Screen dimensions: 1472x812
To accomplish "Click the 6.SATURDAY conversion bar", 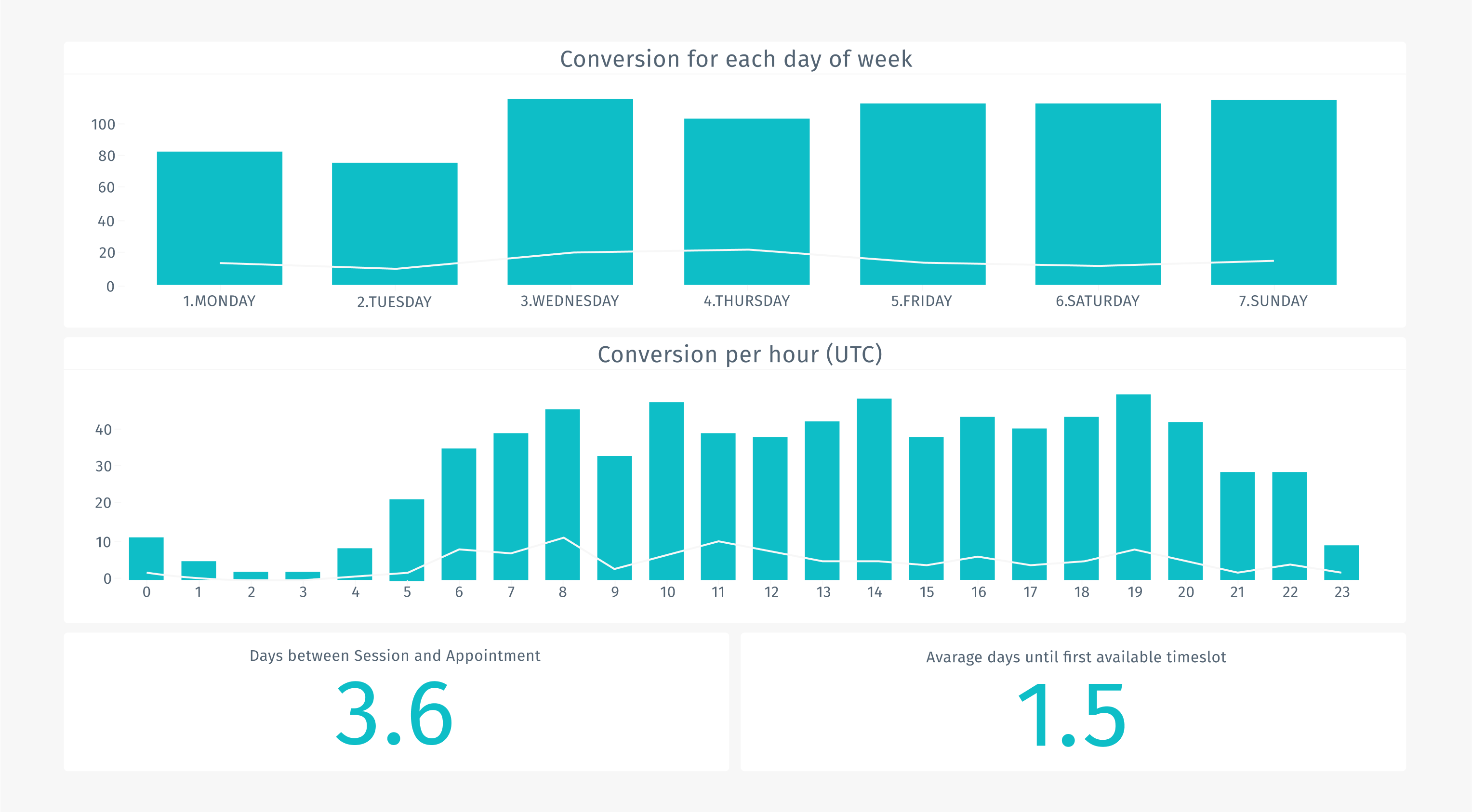I will [x=1098, y=194].
